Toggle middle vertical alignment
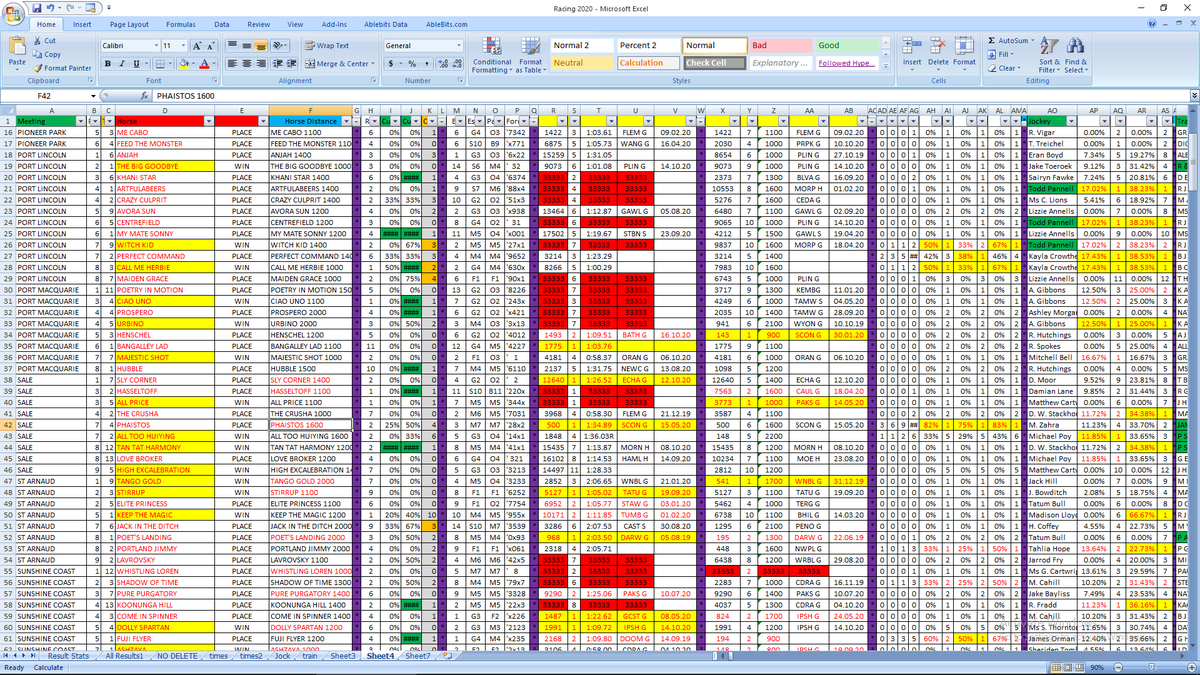This screenshot has width=1200, height=675. click(x=245, y=46)
